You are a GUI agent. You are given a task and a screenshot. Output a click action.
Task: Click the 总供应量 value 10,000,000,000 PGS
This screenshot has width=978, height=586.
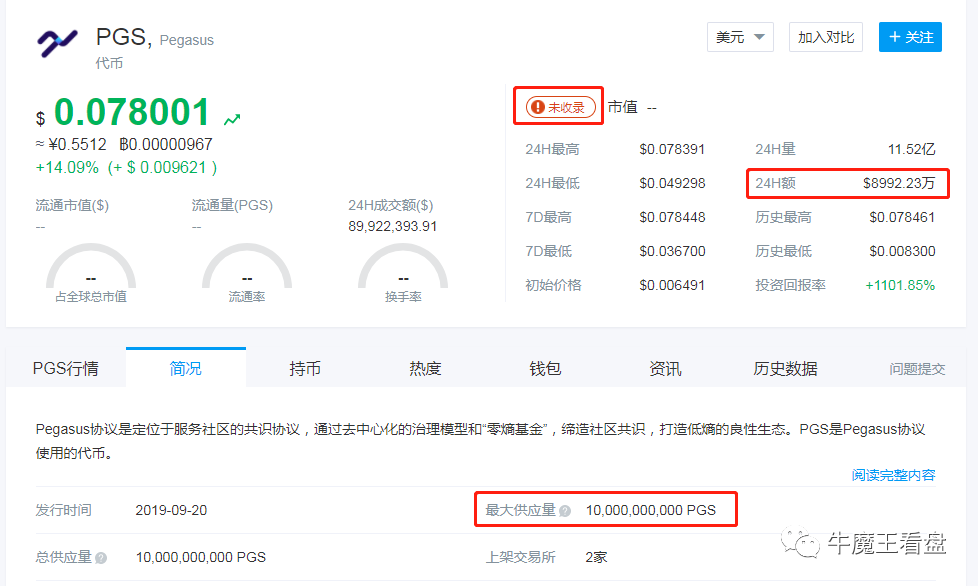coord(201,557)
